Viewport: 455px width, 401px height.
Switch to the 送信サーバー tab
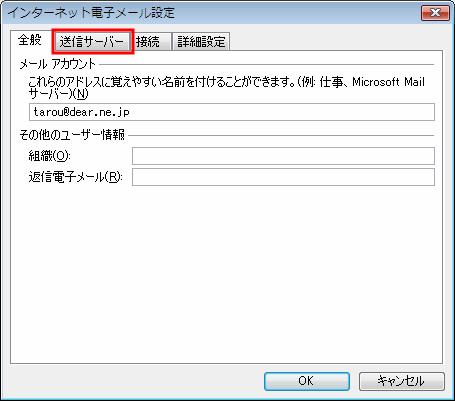(92, 42)
